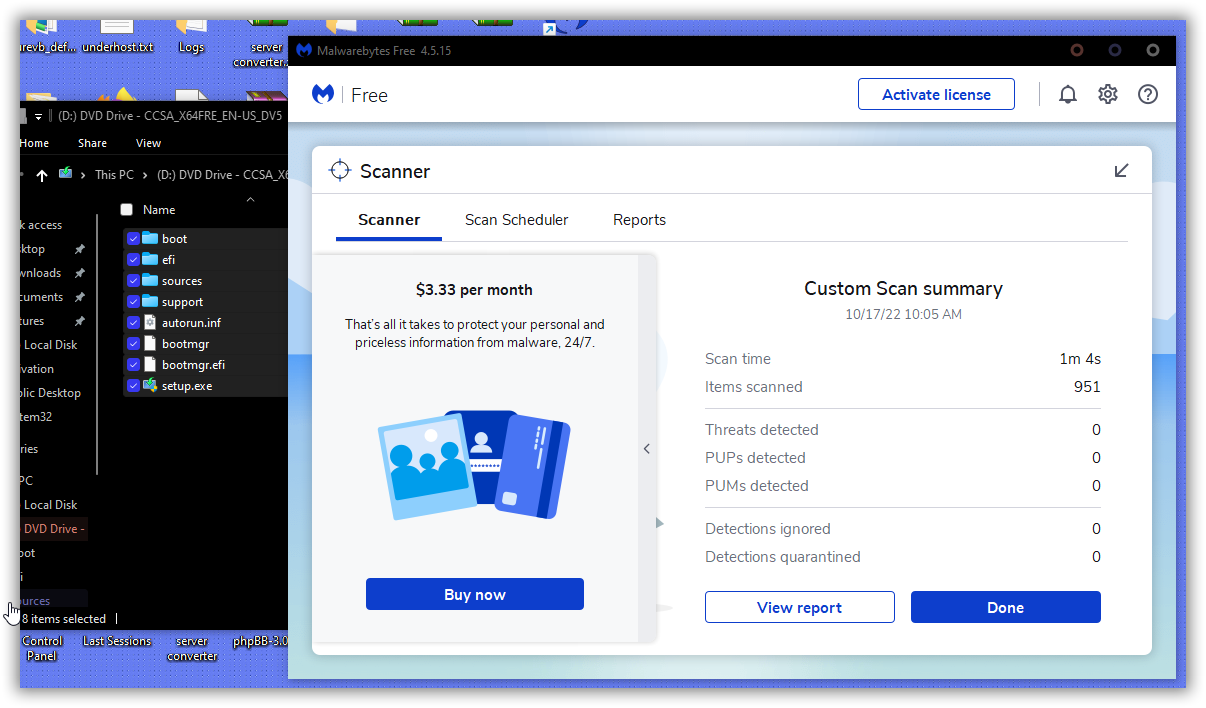The width and height of the screenshot is (1206, 708).
Task: Uncheck the efi folder checkbox
Action: pyautogui.click(x=133, y=260)
